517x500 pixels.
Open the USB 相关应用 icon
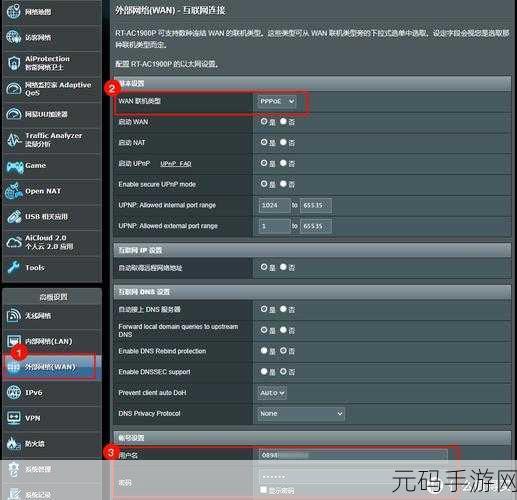[14, 217]
